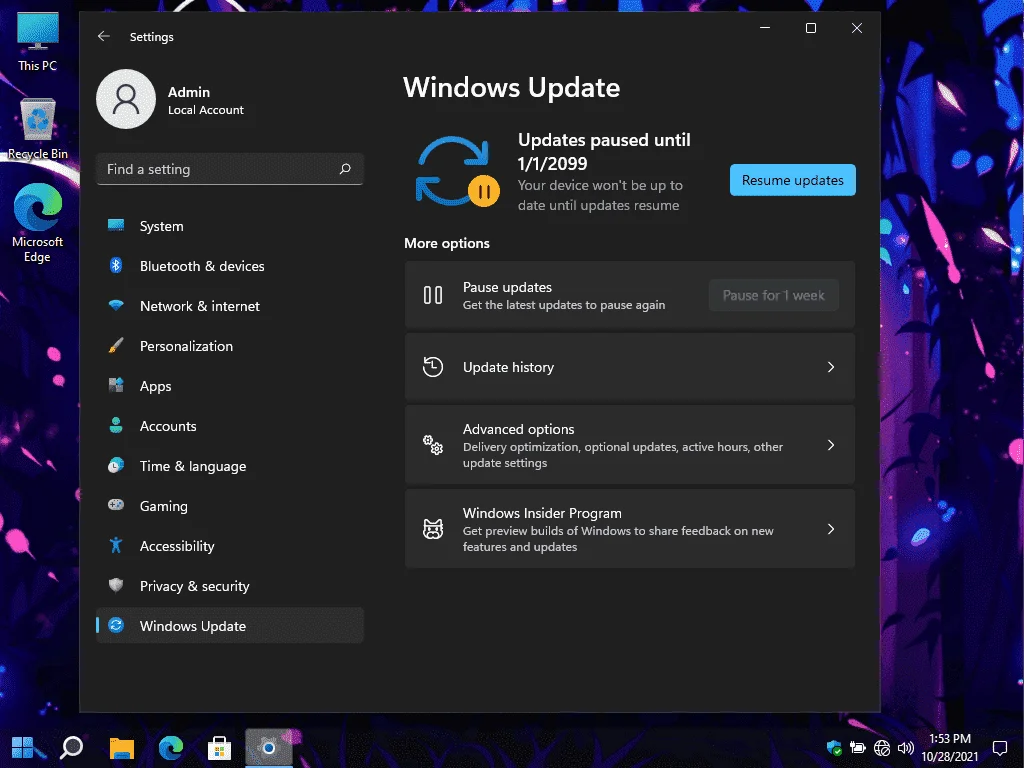This screenshot has height=768, width=1024.
Task: Click the Privacy & security shield icon
Action: point(116,585)
